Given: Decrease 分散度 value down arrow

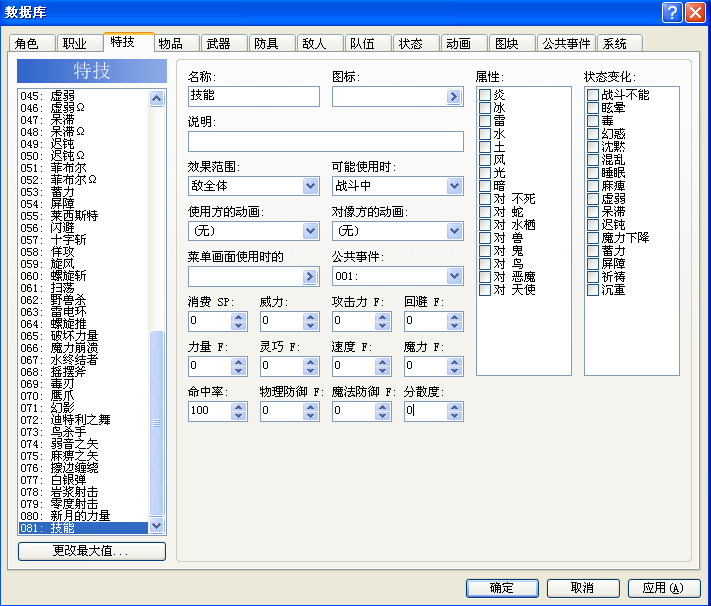Looking at the screenshot, I should [454, 415].
